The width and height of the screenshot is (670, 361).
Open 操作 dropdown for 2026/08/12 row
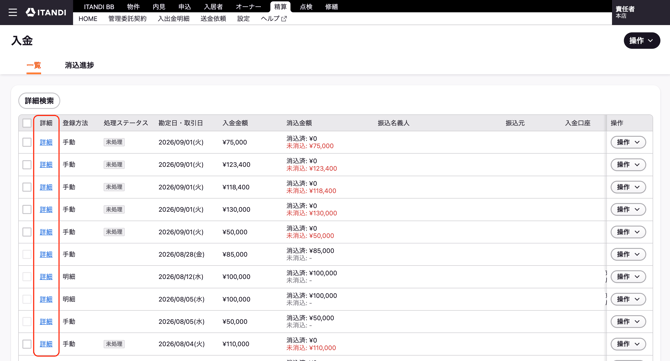pyautogui.click(x=628, y=277)
